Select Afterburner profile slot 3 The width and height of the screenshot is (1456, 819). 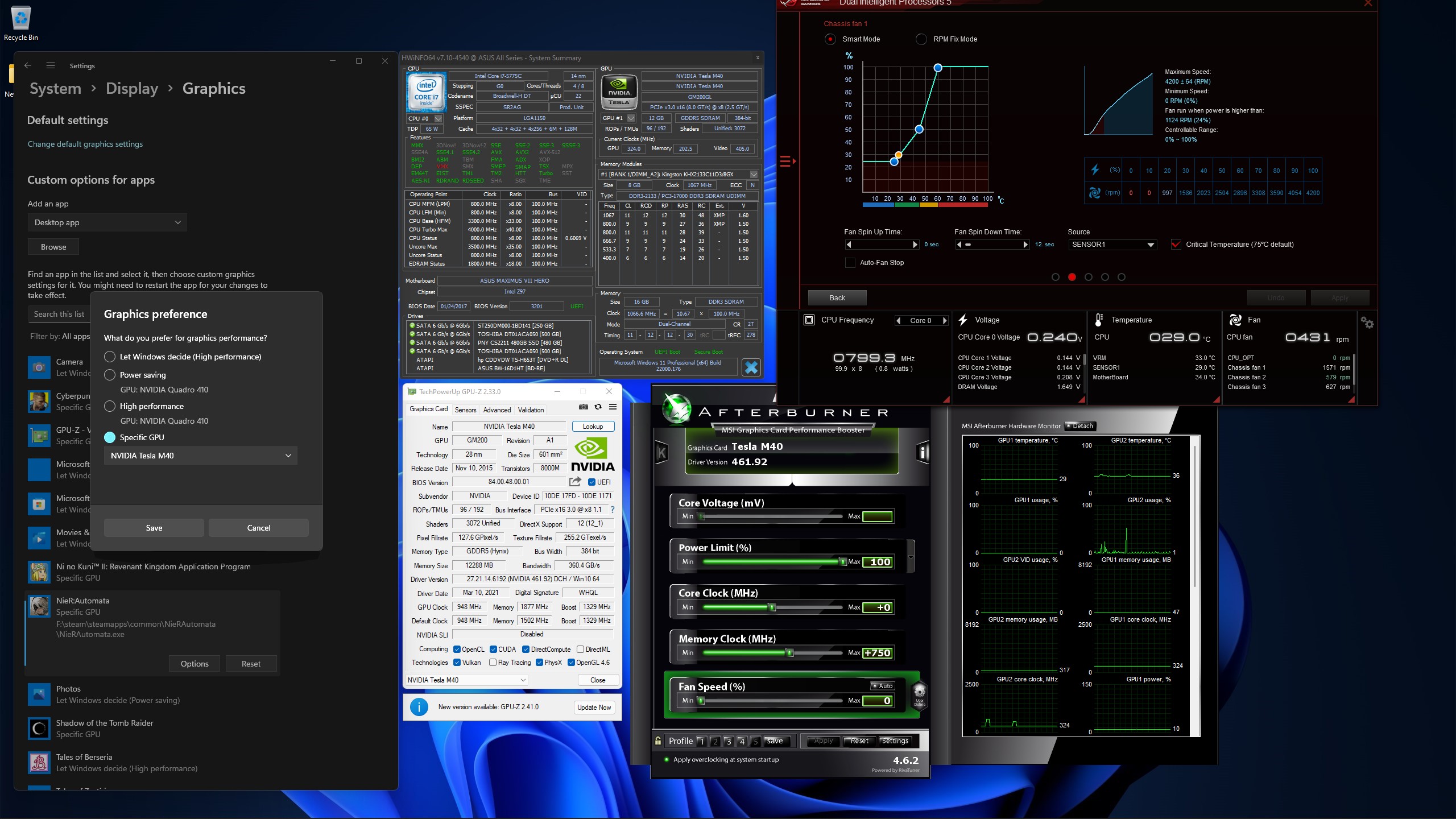(x=729, y=741)
